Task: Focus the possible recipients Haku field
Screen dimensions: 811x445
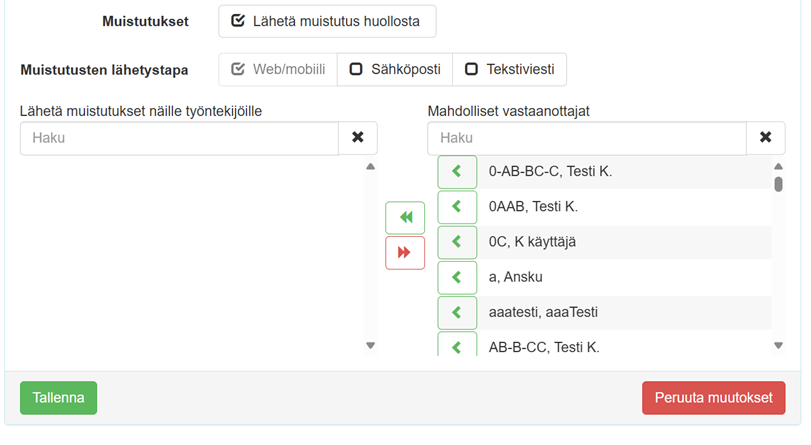Action: (586, 138)
